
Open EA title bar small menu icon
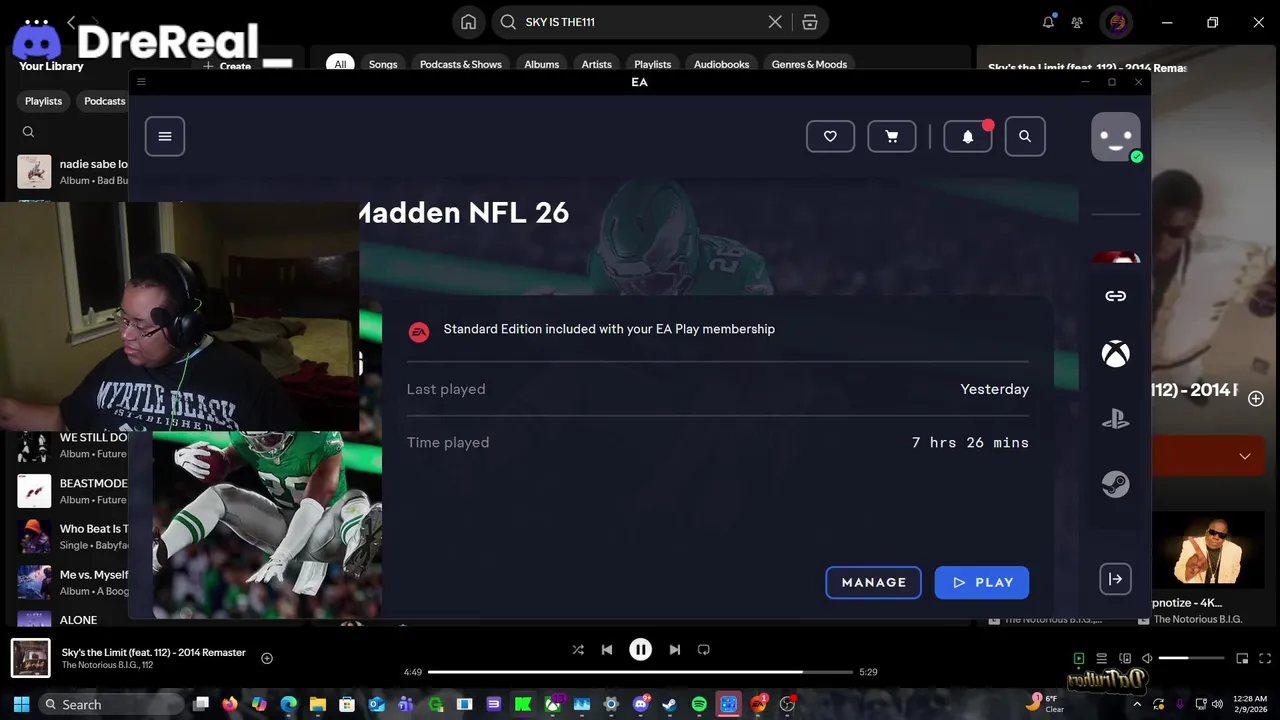pos(141,82)
